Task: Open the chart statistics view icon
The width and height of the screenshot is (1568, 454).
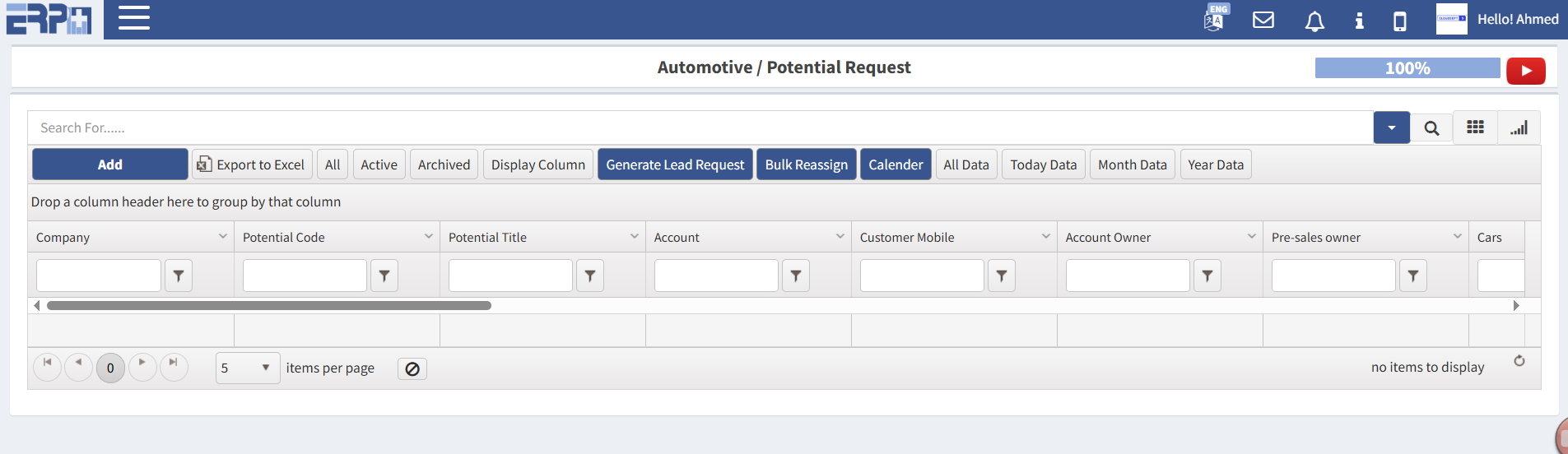Action: (x=1519, y=127)
